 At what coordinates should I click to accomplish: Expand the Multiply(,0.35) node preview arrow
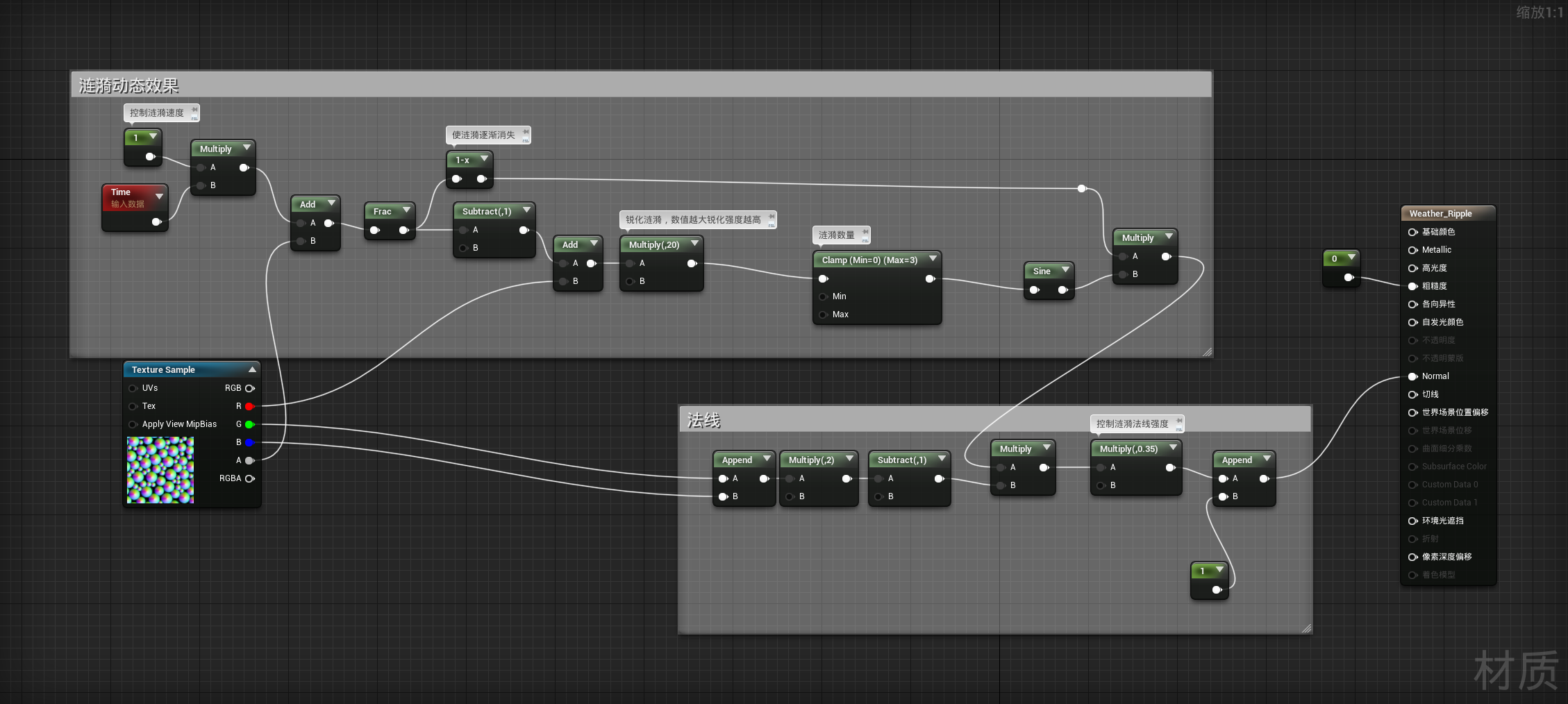pos(1173,448)
